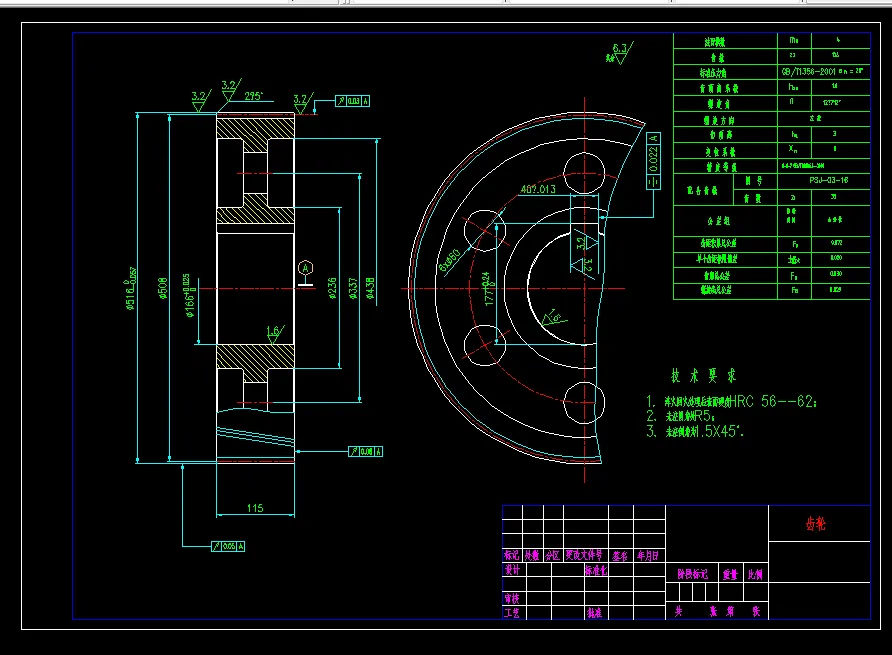Image resolution: width=892 pixels, height=655 pixels.
Task: Select the 标记 title block cell
Action: tap(512, 555)
